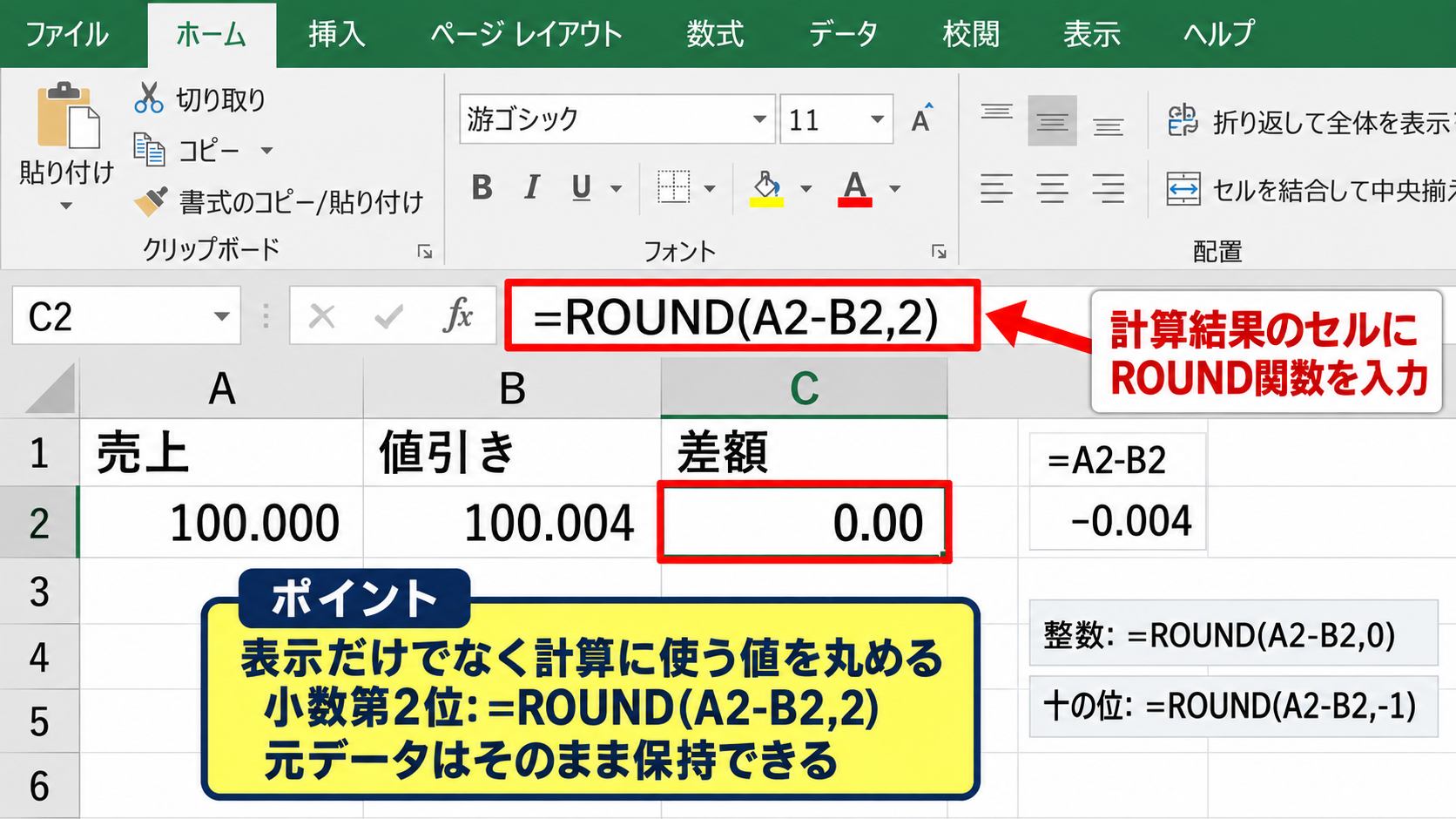
Task: Apply the yellow fill color bucket
Action: [x=766, y=188]
